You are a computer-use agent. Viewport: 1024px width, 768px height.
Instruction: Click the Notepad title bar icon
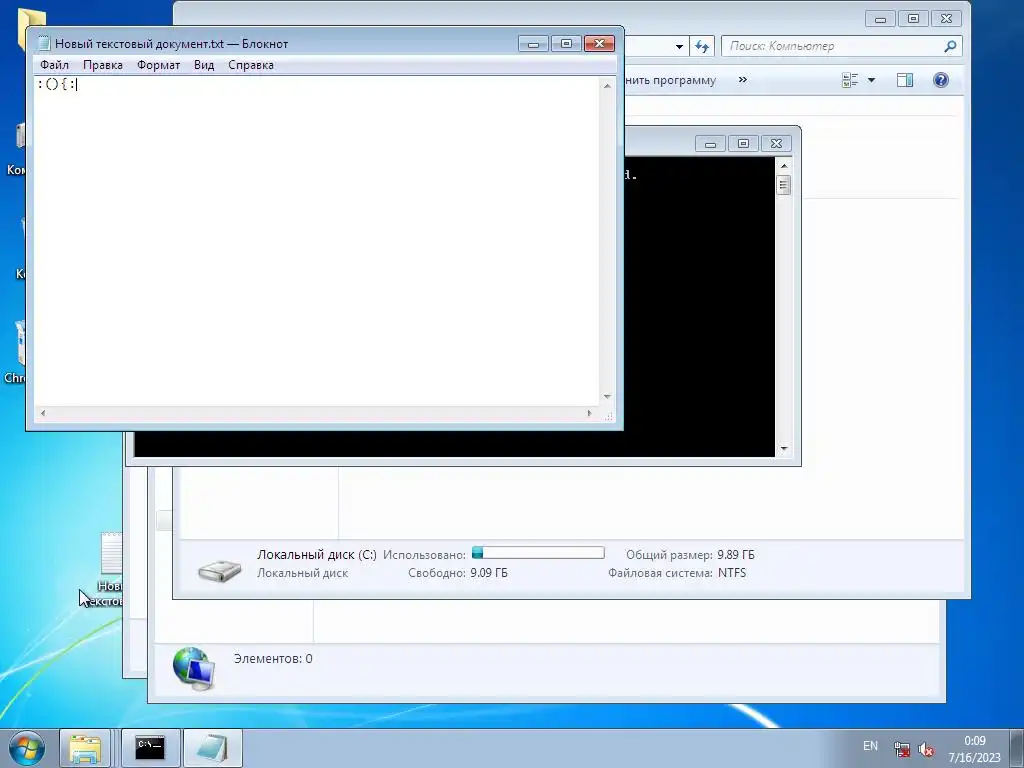(x=44, y=44)
